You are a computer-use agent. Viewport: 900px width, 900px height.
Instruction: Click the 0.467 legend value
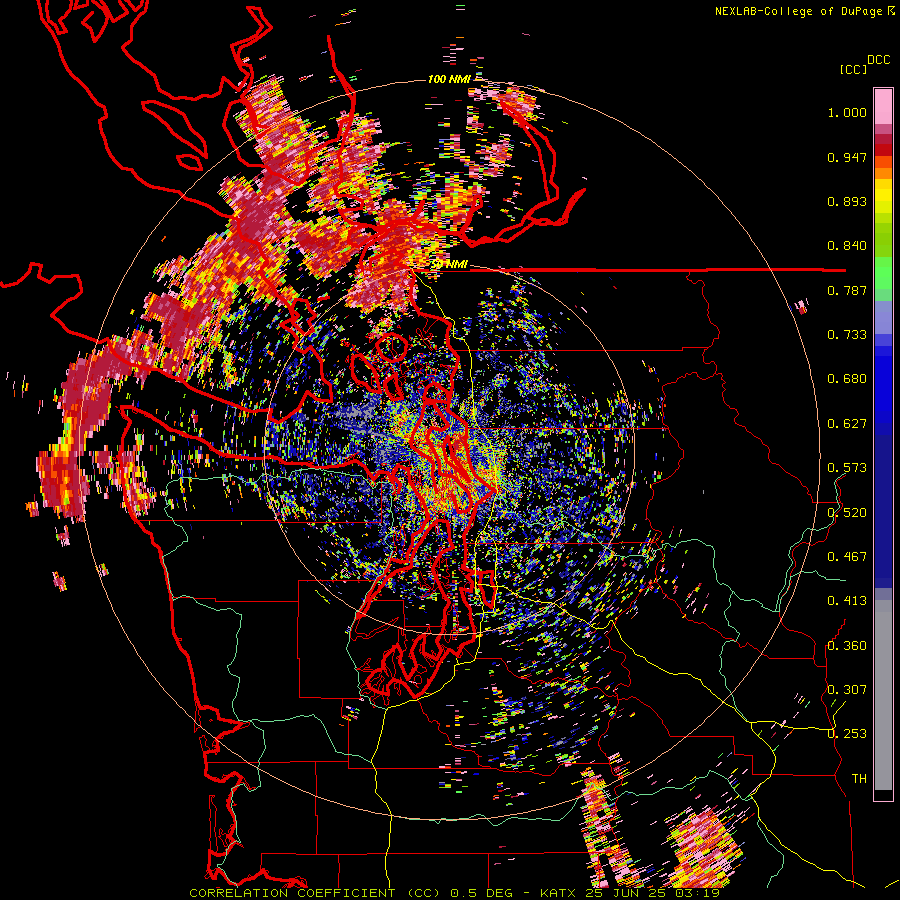[x=847, y=556]
